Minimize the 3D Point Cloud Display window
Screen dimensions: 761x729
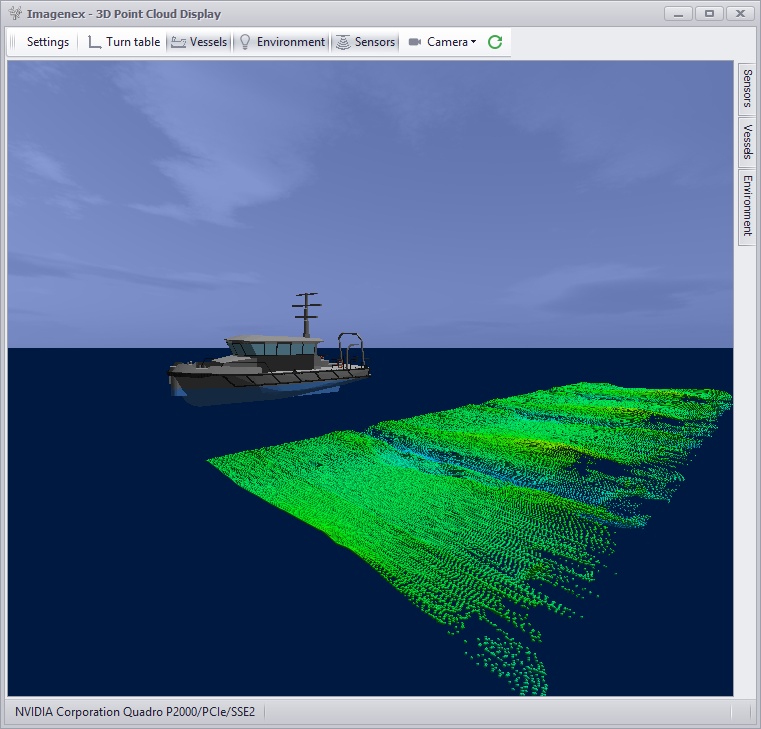[x=679, y=13]
